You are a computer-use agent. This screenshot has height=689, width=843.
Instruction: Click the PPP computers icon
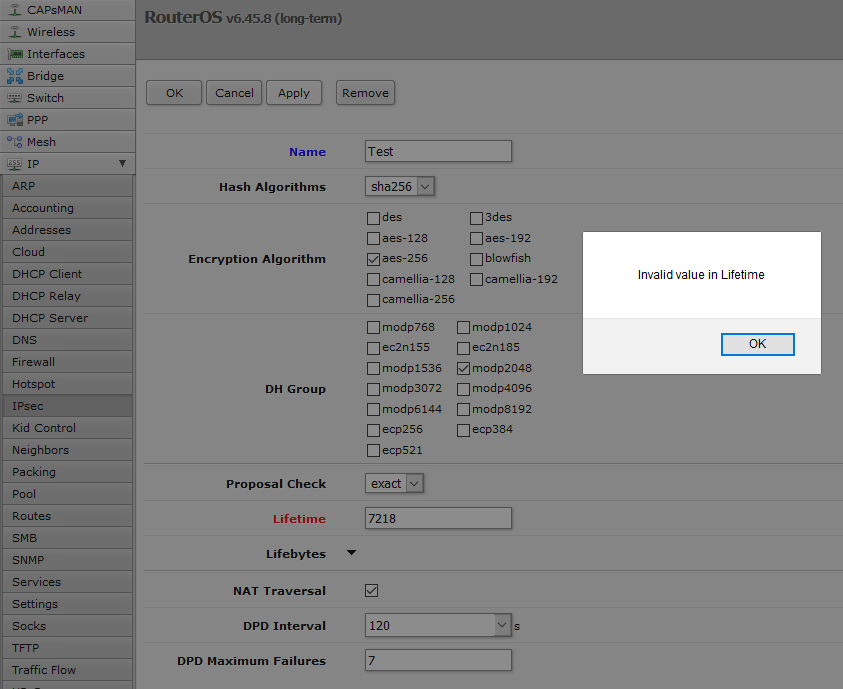click(15, 120)
